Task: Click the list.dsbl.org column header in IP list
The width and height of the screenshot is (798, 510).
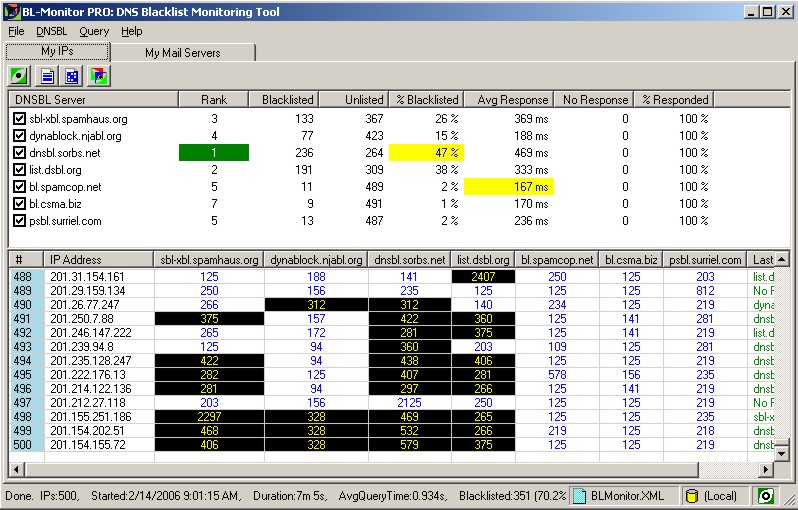Action: [x=483, y=260]
